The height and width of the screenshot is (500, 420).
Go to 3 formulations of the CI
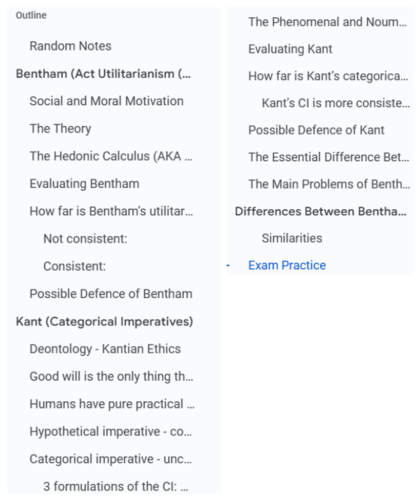click(116, 487)
